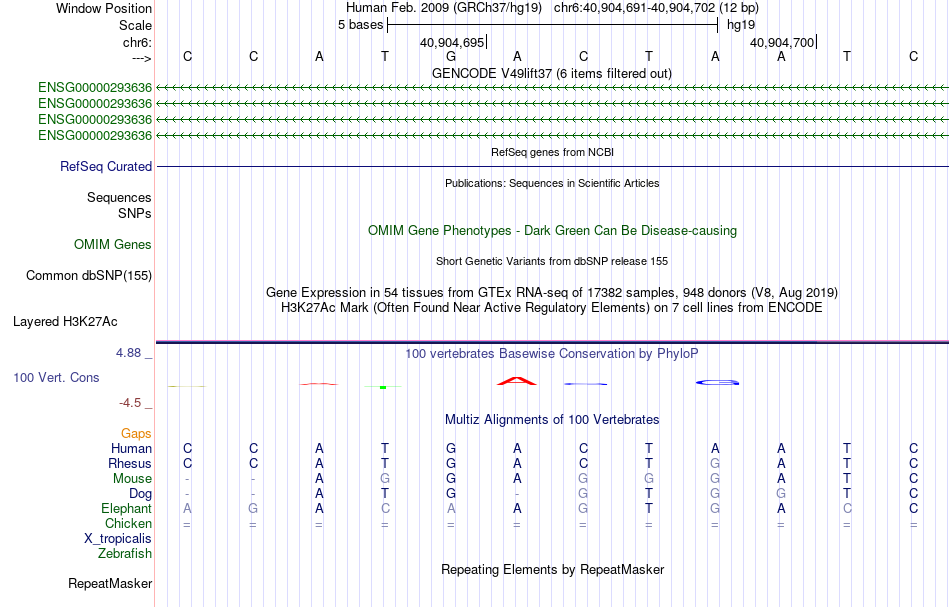Click the 40,904,700 ruler position marker

(x=782, y=42)
